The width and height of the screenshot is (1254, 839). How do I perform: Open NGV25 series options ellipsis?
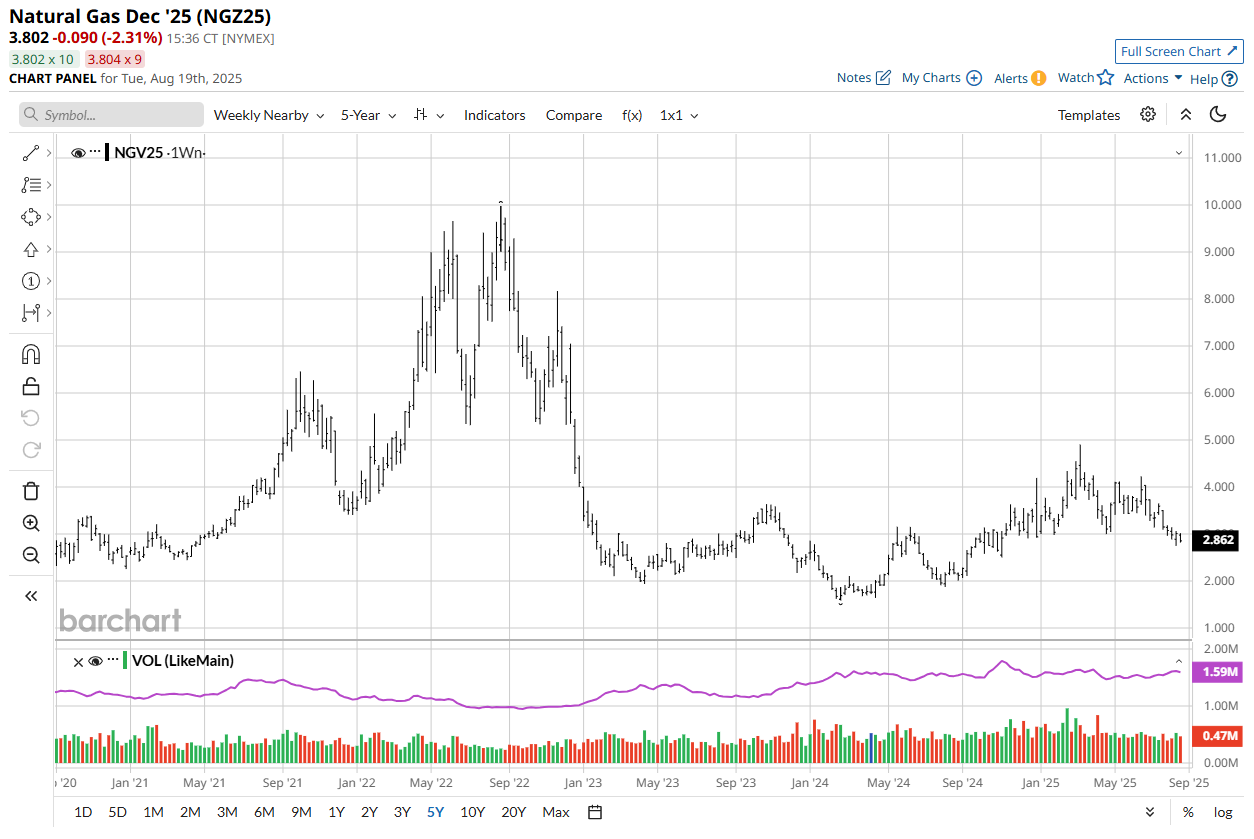tap(95, 152)
